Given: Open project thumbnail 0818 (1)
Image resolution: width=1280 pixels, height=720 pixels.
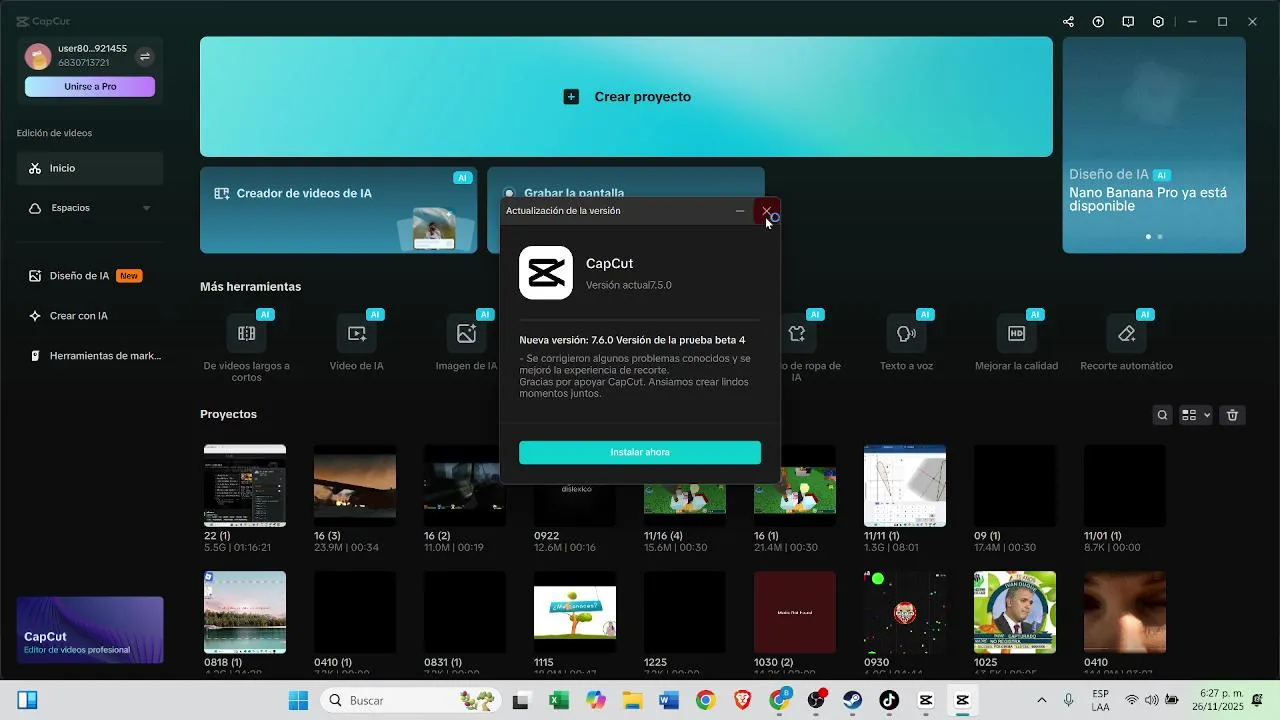Looking at the screenshot, I should click(245, 612).
